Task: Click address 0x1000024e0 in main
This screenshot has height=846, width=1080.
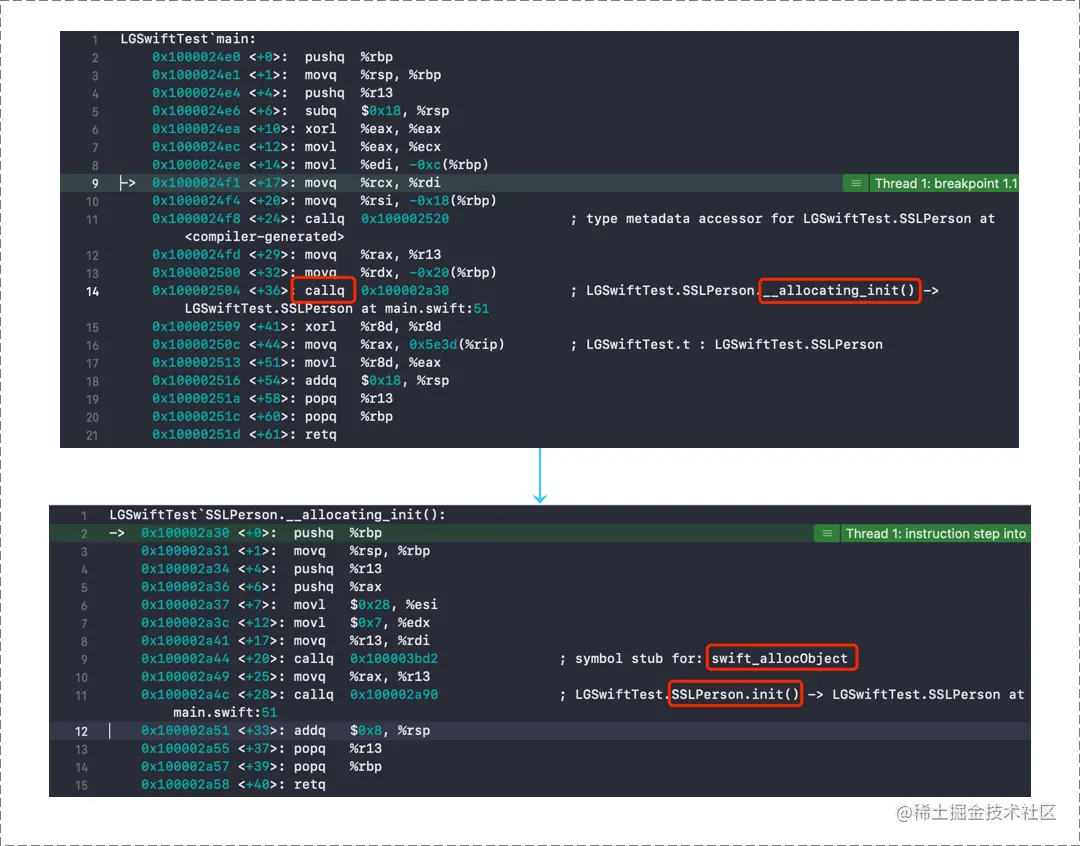Action: click(x=196, y=56)
